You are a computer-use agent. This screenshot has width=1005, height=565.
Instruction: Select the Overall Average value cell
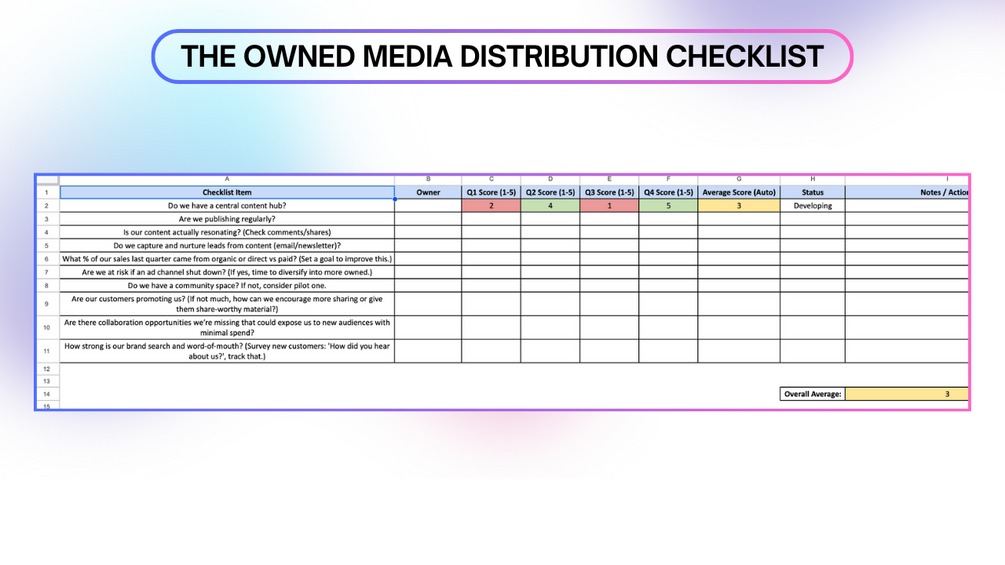point(906,394)
